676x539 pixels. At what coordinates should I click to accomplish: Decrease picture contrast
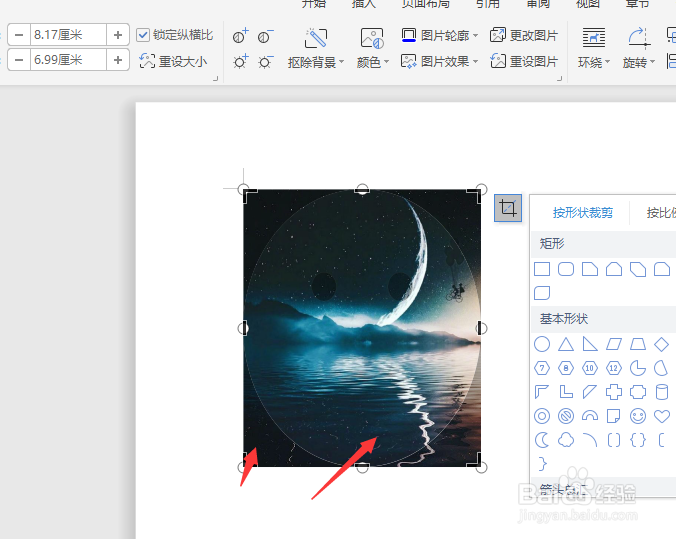[265, 36]
